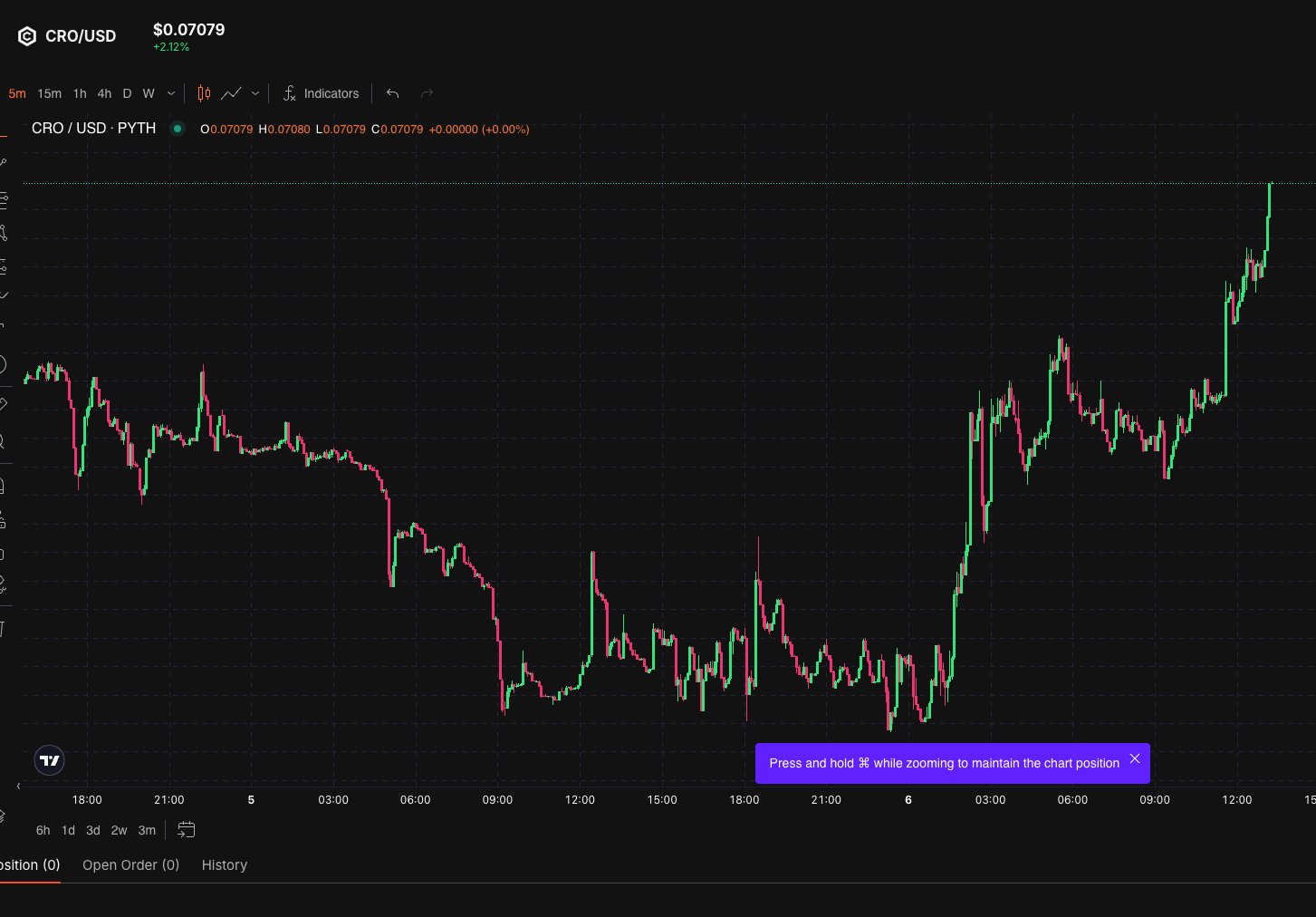Click the bold date label 6 on the time axis
Image resolution: width=1316 pixels, height=917 pixels.
pyautogui.click(x=908, y=800)
